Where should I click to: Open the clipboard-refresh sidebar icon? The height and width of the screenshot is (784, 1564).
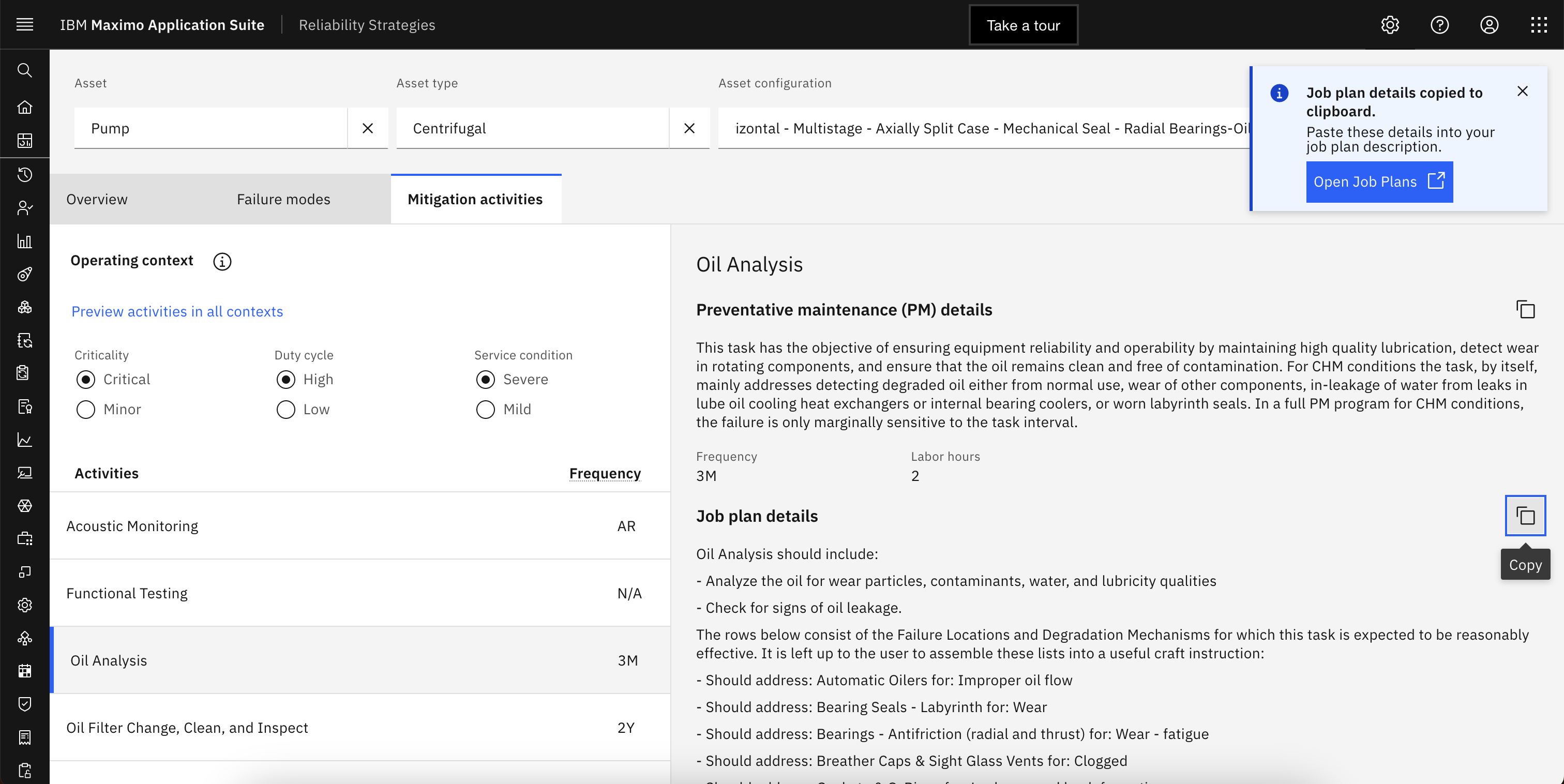tap(24, 373)
